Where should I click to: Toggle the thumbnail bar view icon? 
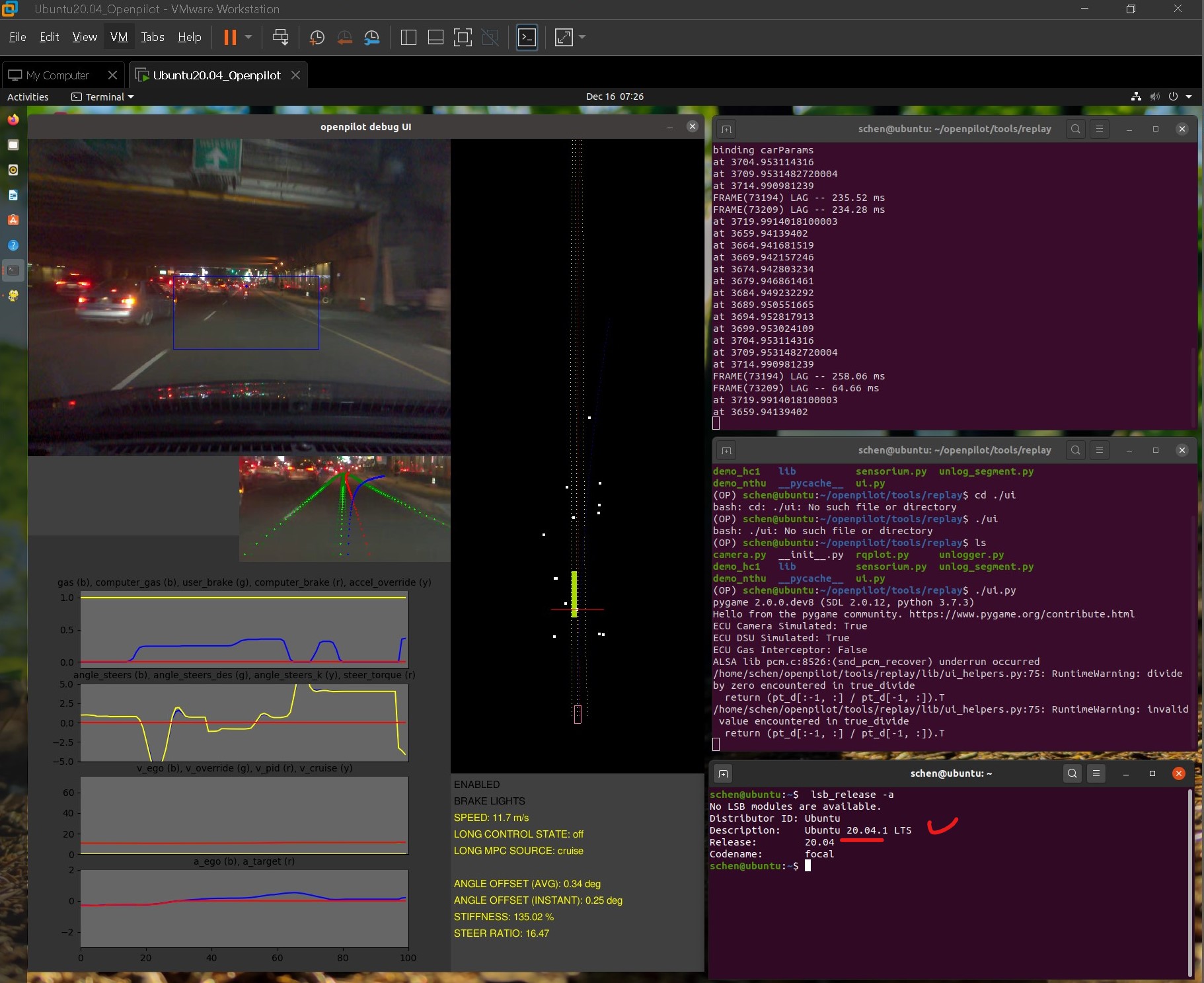[435, 38]
